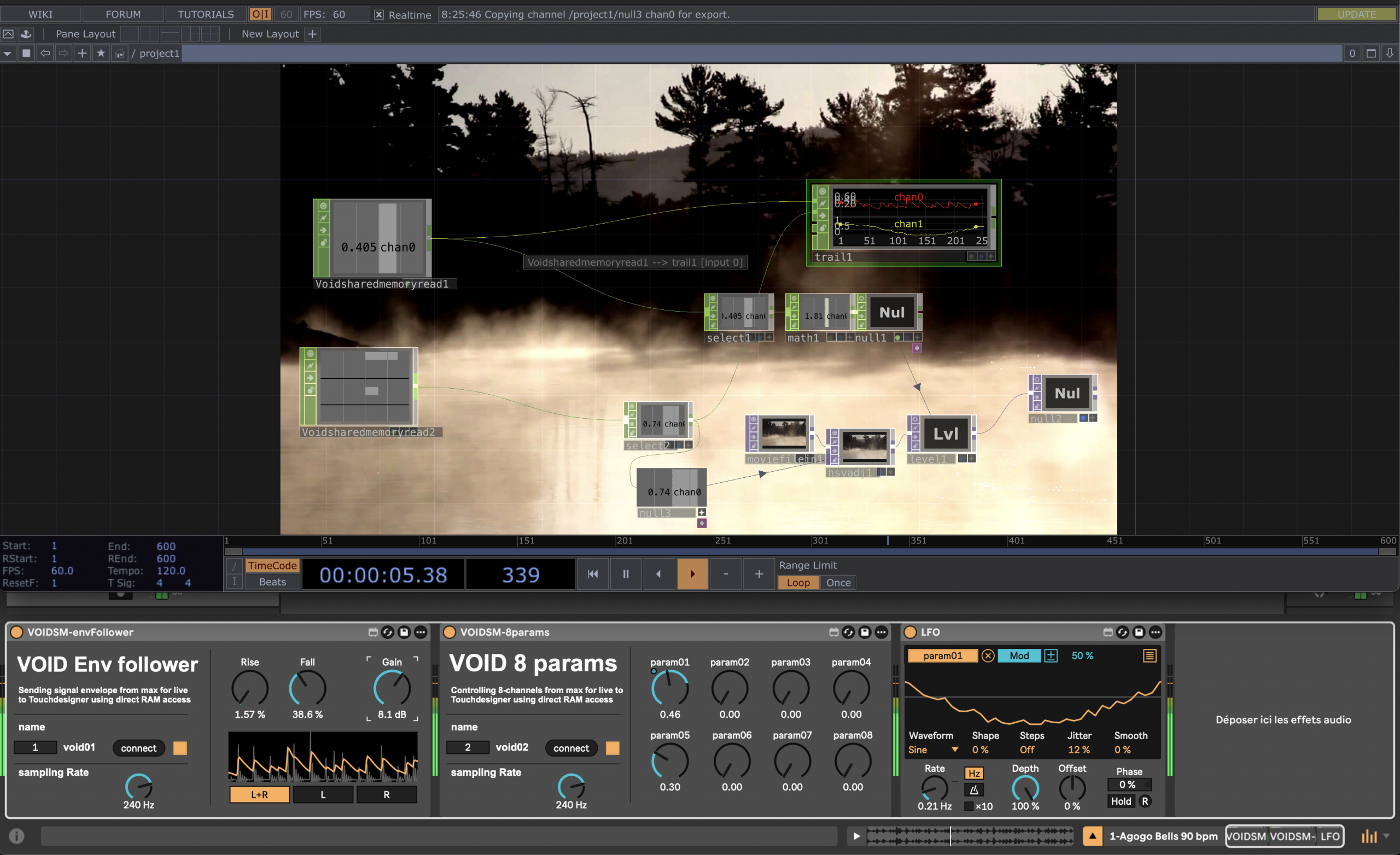Click the save icon of VOIDSM-envFollower device
The image size is (1400, 855).
coord(404,632)
